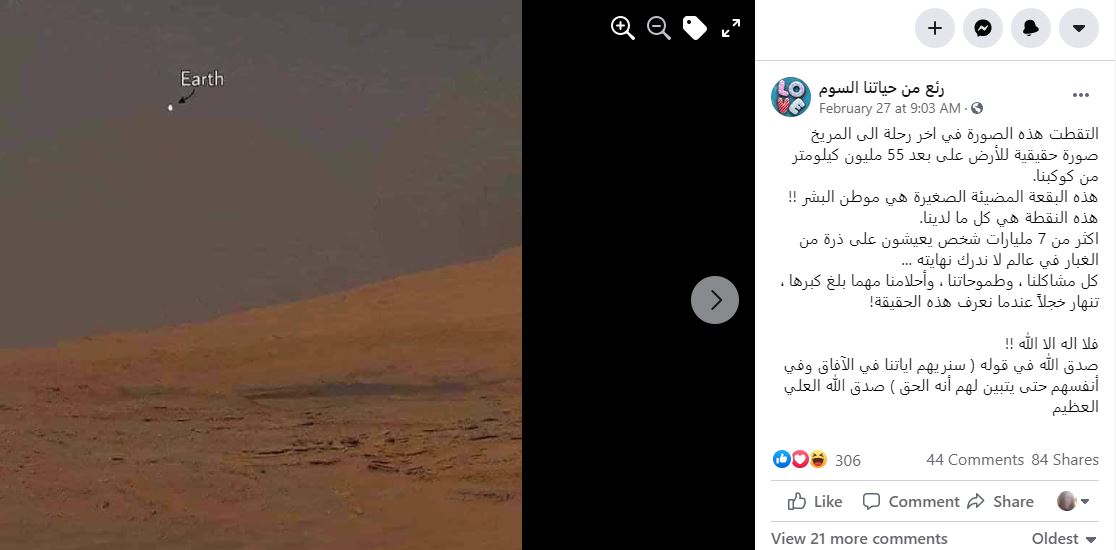This screenshot has width=1116, height=550.
Task: Open the account dropdown arrow
Action: pyautogui.click(x=1079, y=28)
